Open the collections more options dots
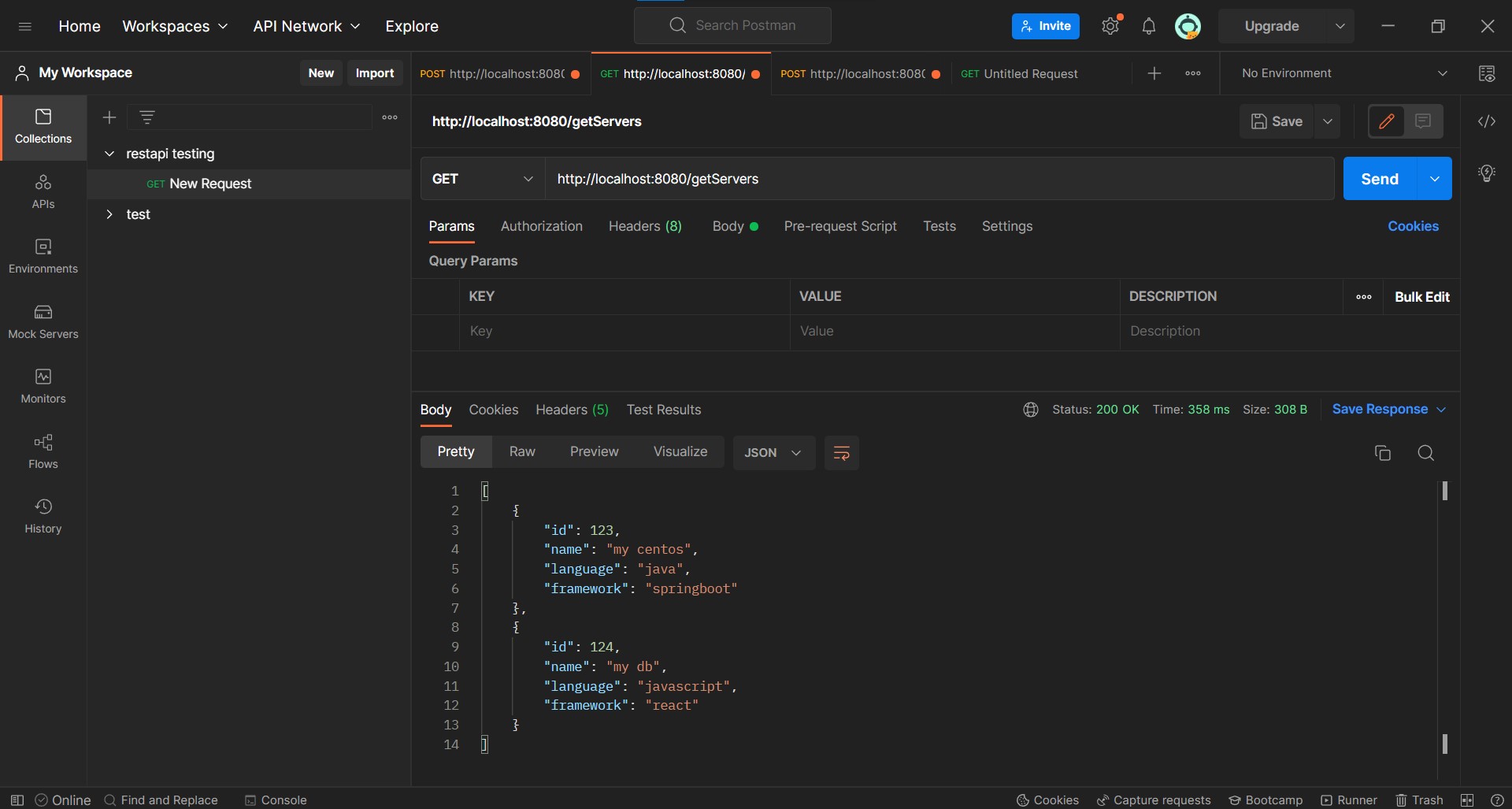 pos(390,117)
